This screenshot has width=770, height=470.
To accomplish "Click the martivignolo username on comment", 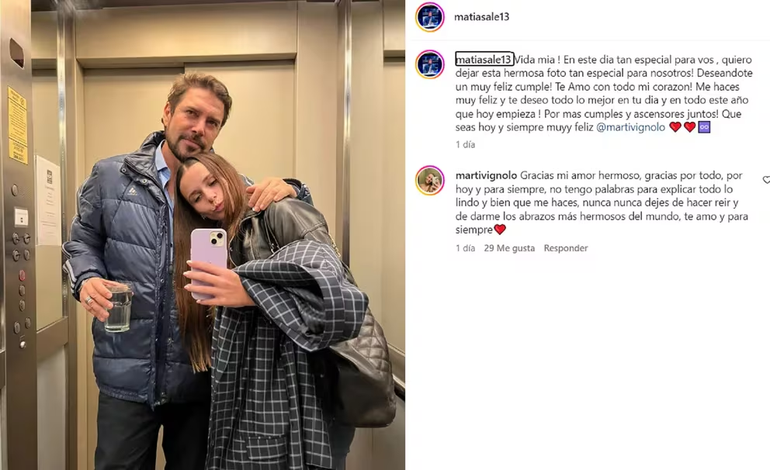I will coord(486,175).
